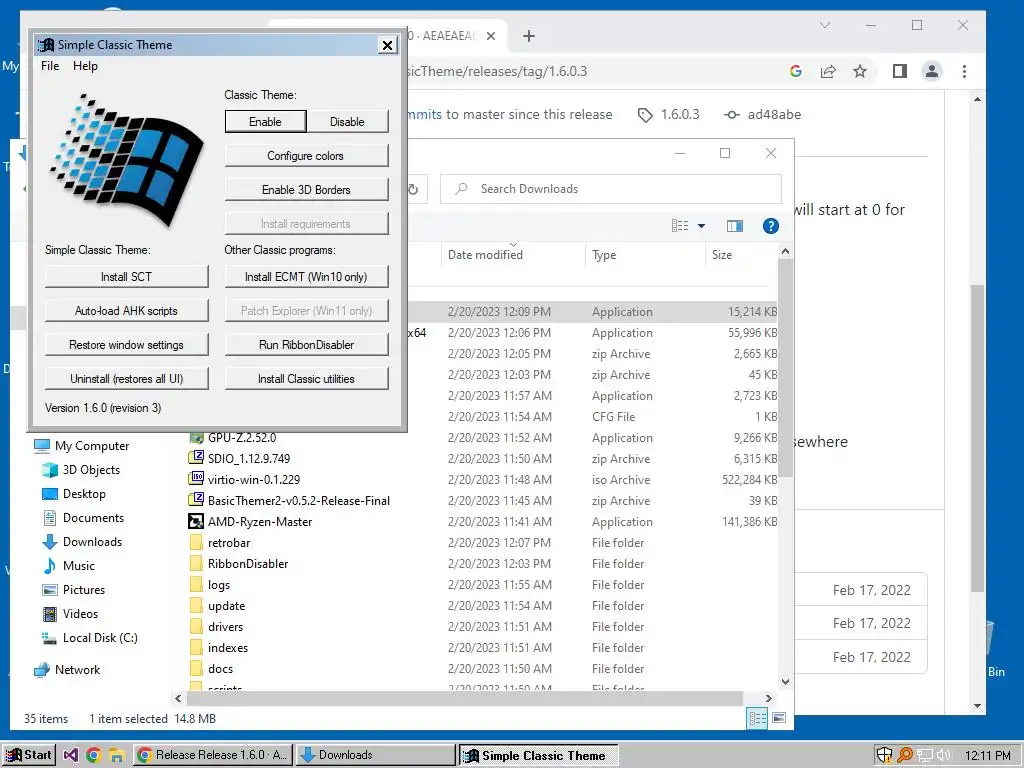This screenshot has height=768, width=1024.
Task: Launch Chrome from quick launch
Action: [x=93, y=755]
